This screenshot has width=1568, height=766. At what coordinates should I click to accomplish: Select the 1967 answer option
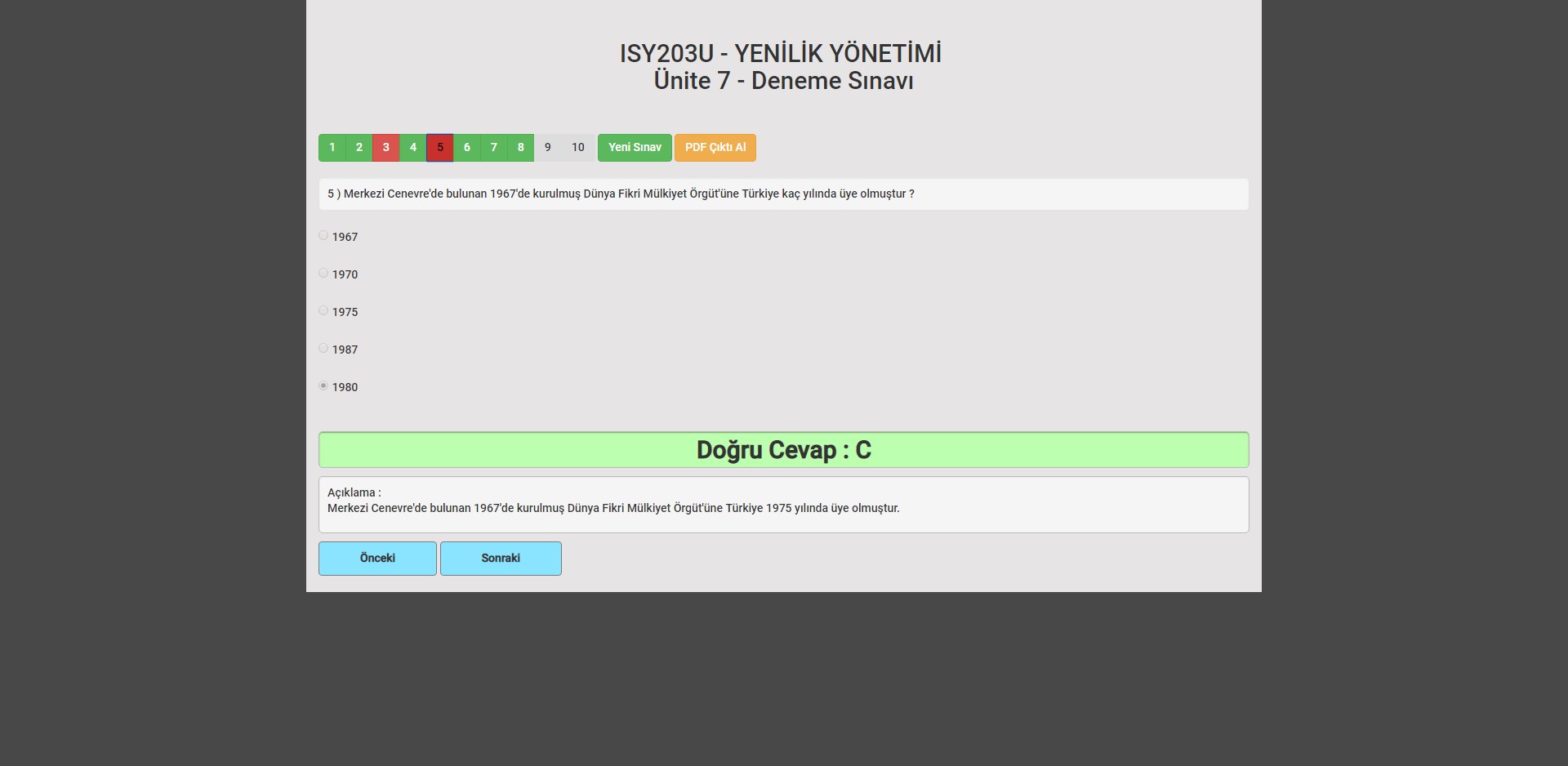point(323,235)
